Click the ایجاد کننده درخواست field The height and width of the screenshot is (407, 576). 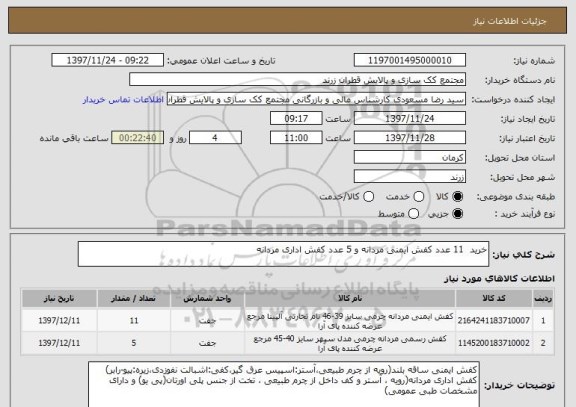point(316,99)
